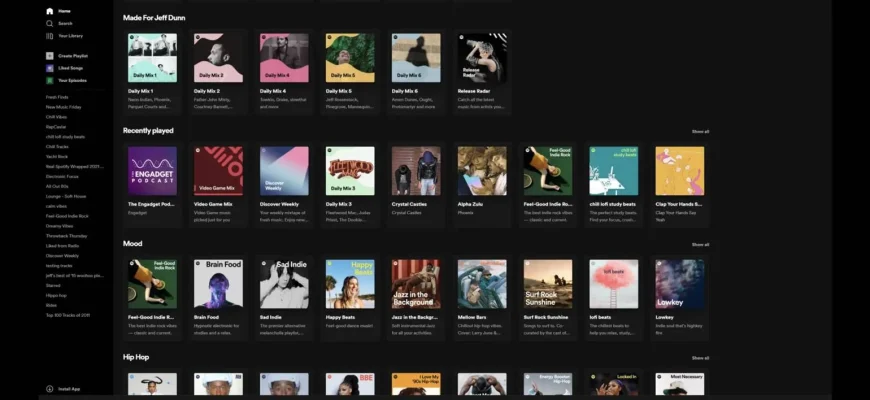Open RapCaviar playlist in sidebar
The width and height of the screenshot is (870, 400).
tap(56, 127)
